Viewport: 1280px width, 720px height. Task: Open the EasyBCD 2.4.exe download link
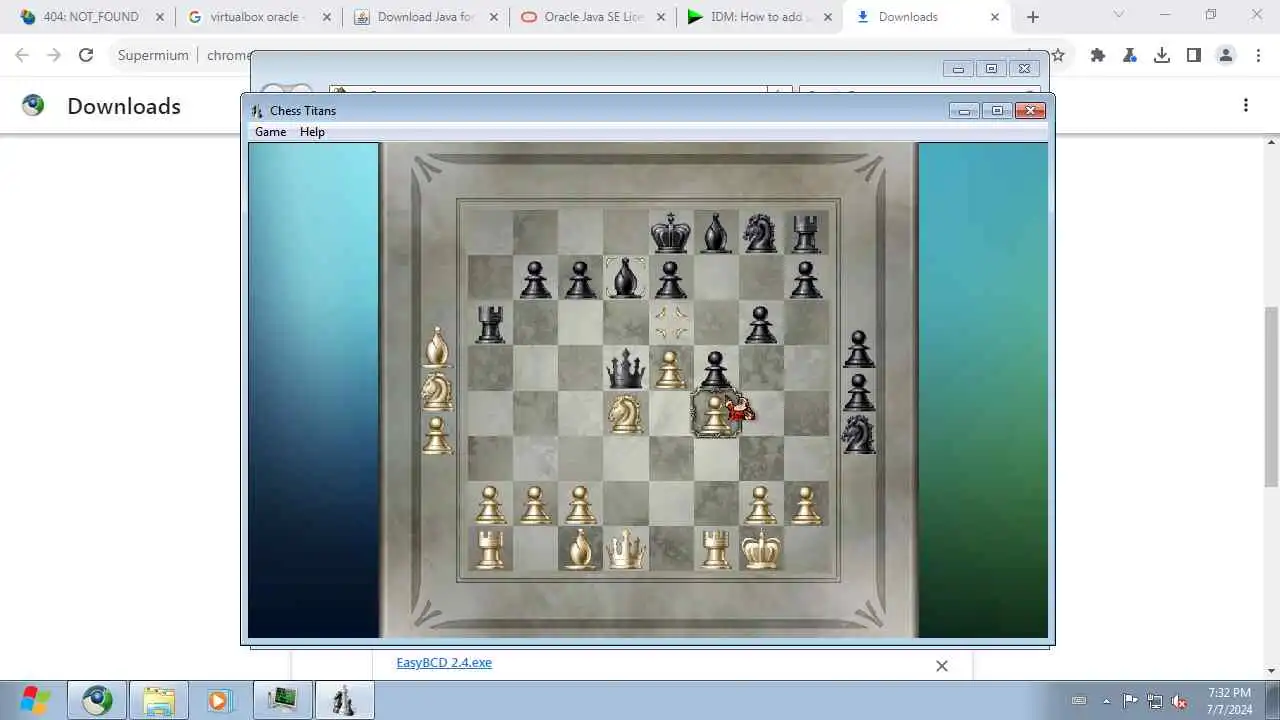444,662
